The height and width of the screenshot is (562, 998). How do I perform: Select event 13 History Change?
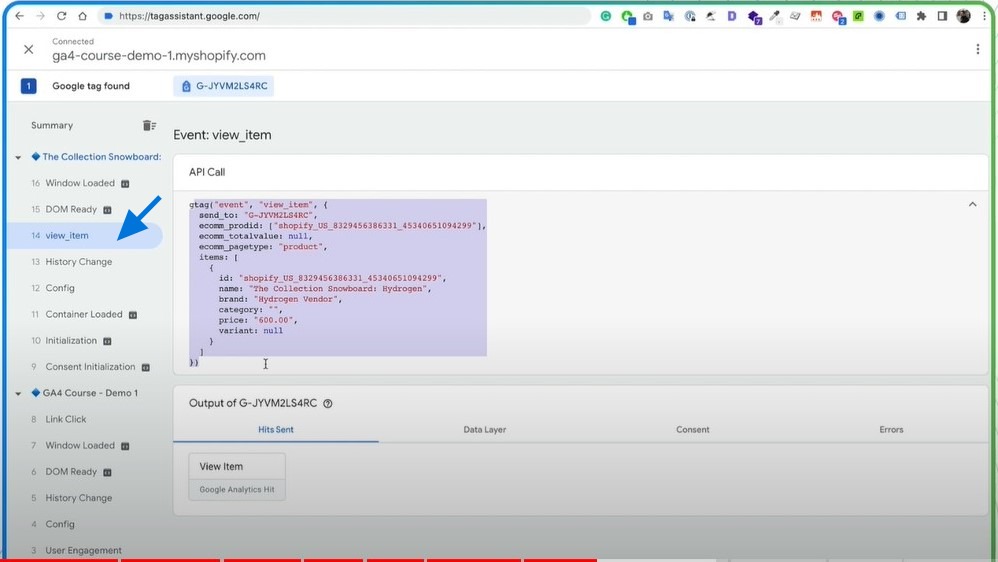coord(71,262)
